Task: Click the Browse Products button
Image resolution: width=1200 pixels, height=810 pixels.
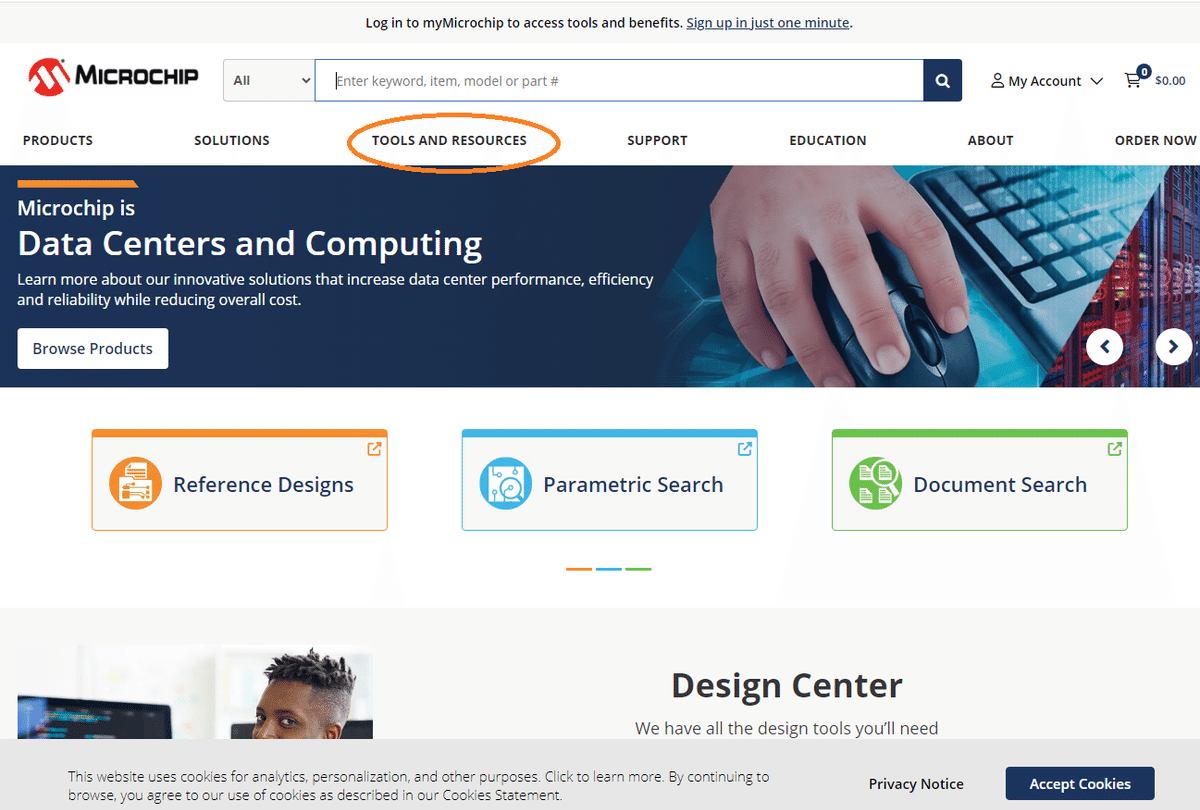Action: (93, 348)
